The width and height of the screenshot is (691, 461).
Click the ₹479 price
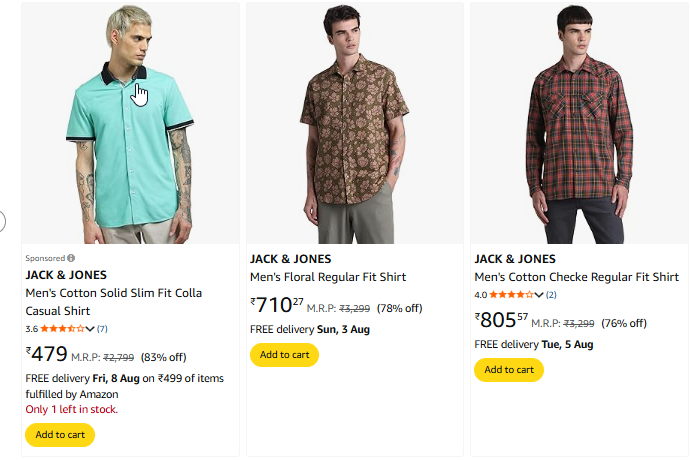(x=46, y=354)
